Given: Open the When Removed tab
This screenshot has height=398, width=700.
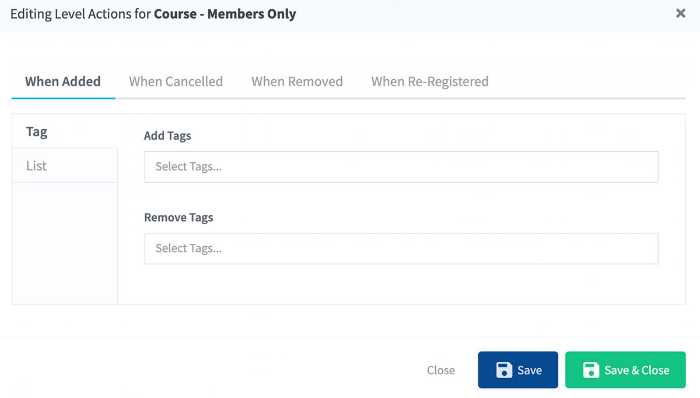Looking at the screenshot, I should tap(297, 82).
